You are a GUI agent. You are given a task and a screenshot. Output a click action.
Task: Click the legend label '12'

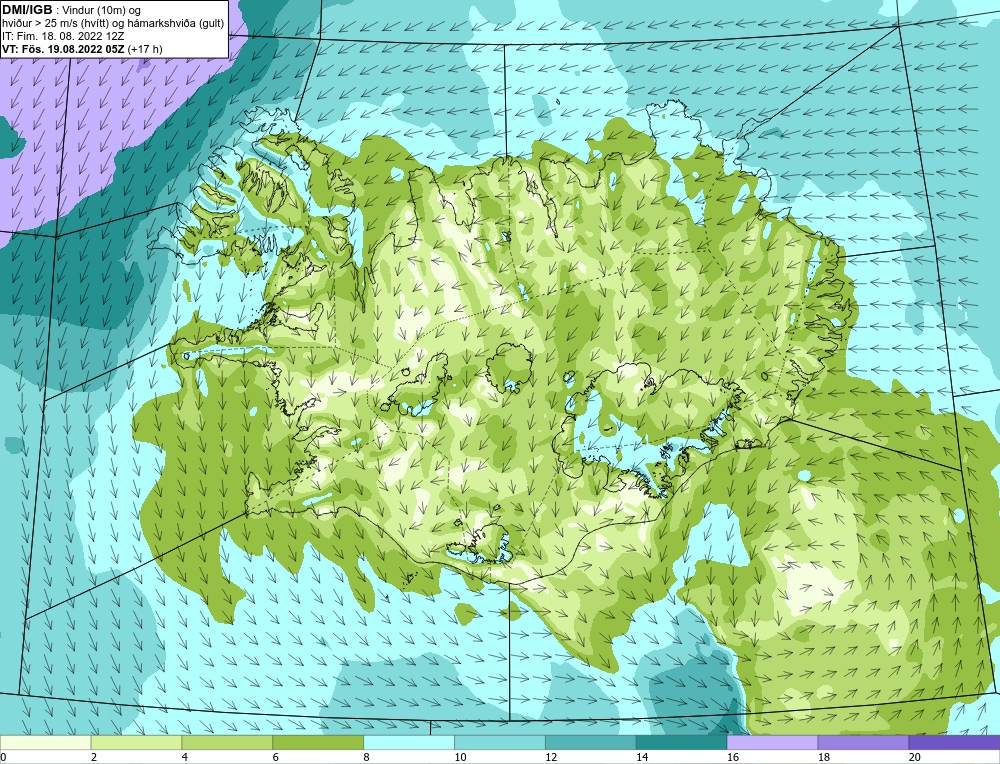coord(551,757)
